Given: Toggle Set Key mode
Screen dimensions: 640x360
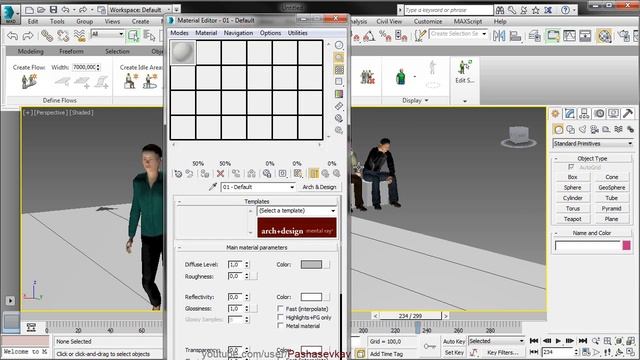Looking at the screenshot, I should tap(454, 352).
